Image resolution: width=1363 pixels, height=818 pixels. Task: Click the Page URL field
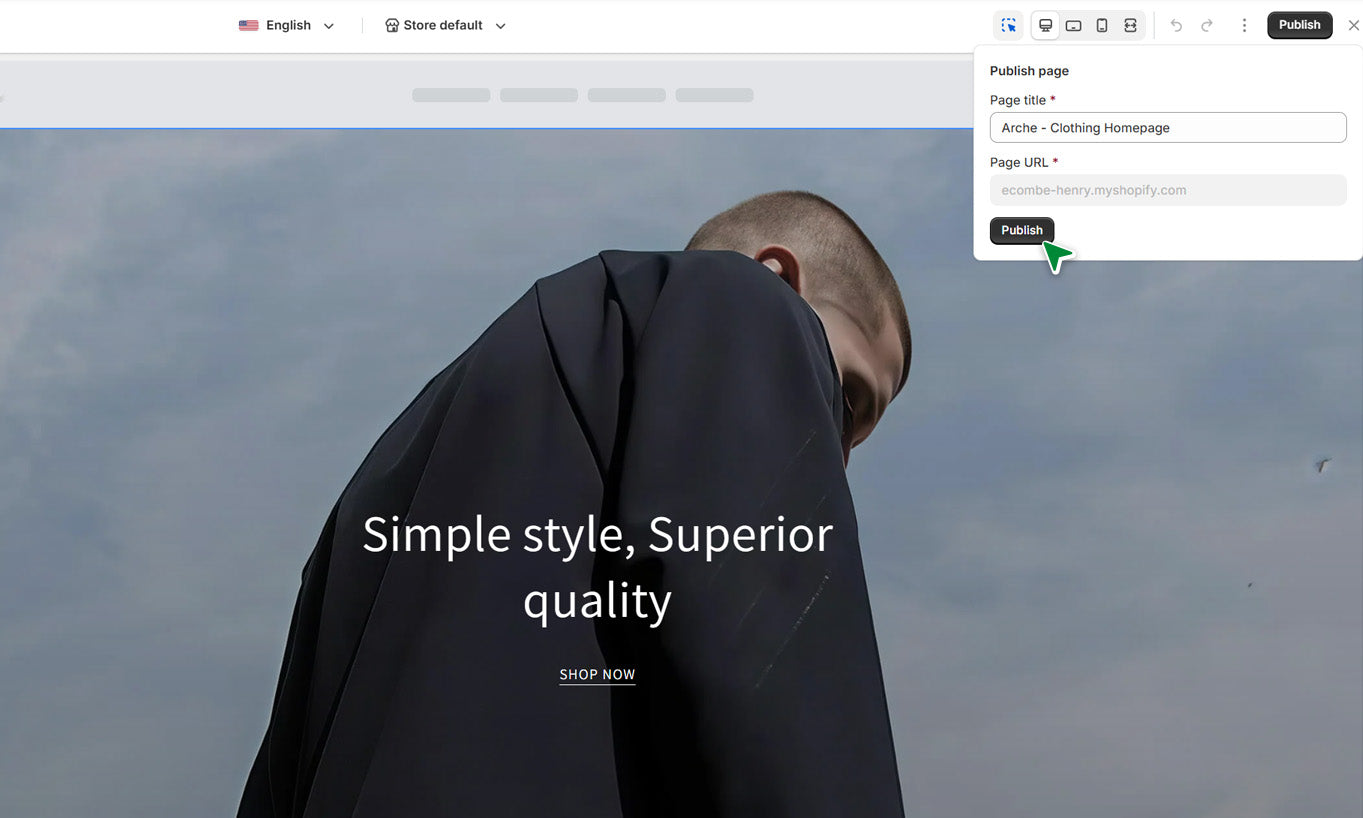click(x=1167, y=190)
